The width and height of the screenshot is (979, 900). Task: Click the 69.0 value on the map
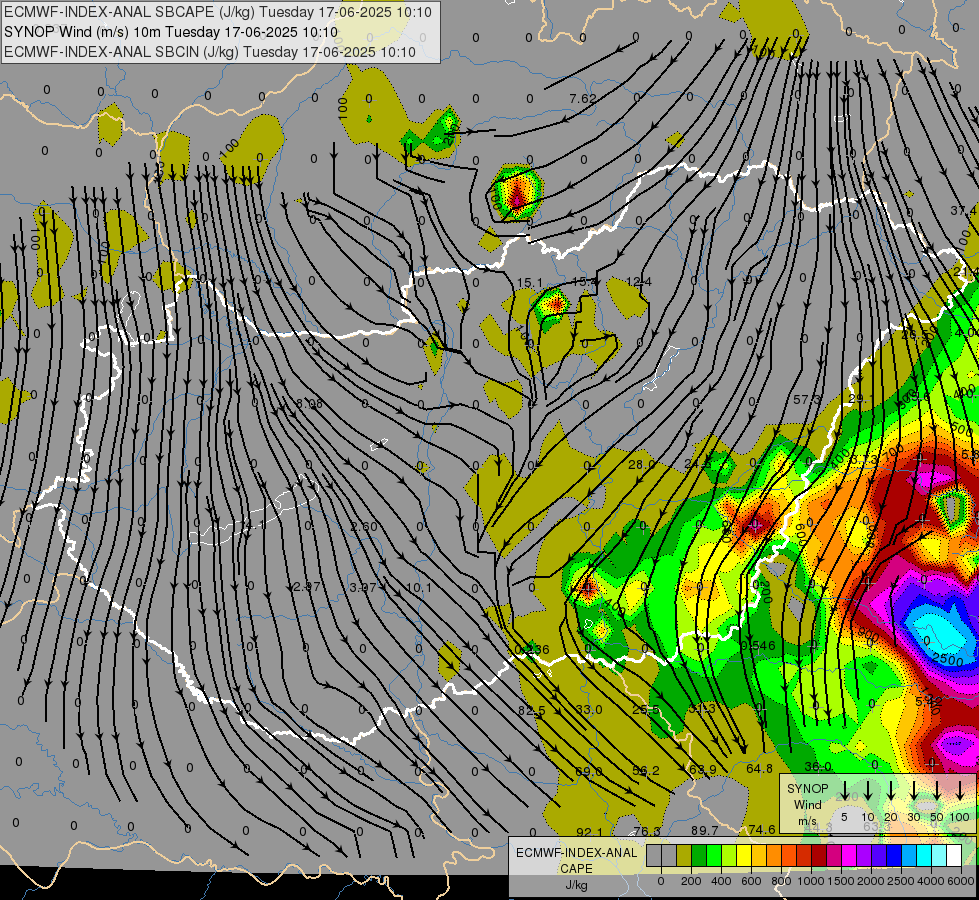tap(588, 772)
